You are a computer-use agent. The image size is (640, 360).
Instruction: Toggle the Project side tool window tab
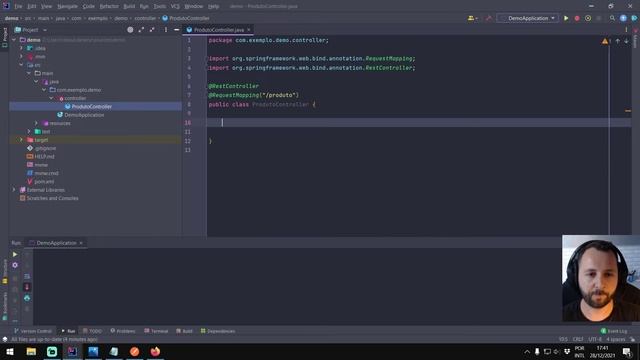(4, 37)
